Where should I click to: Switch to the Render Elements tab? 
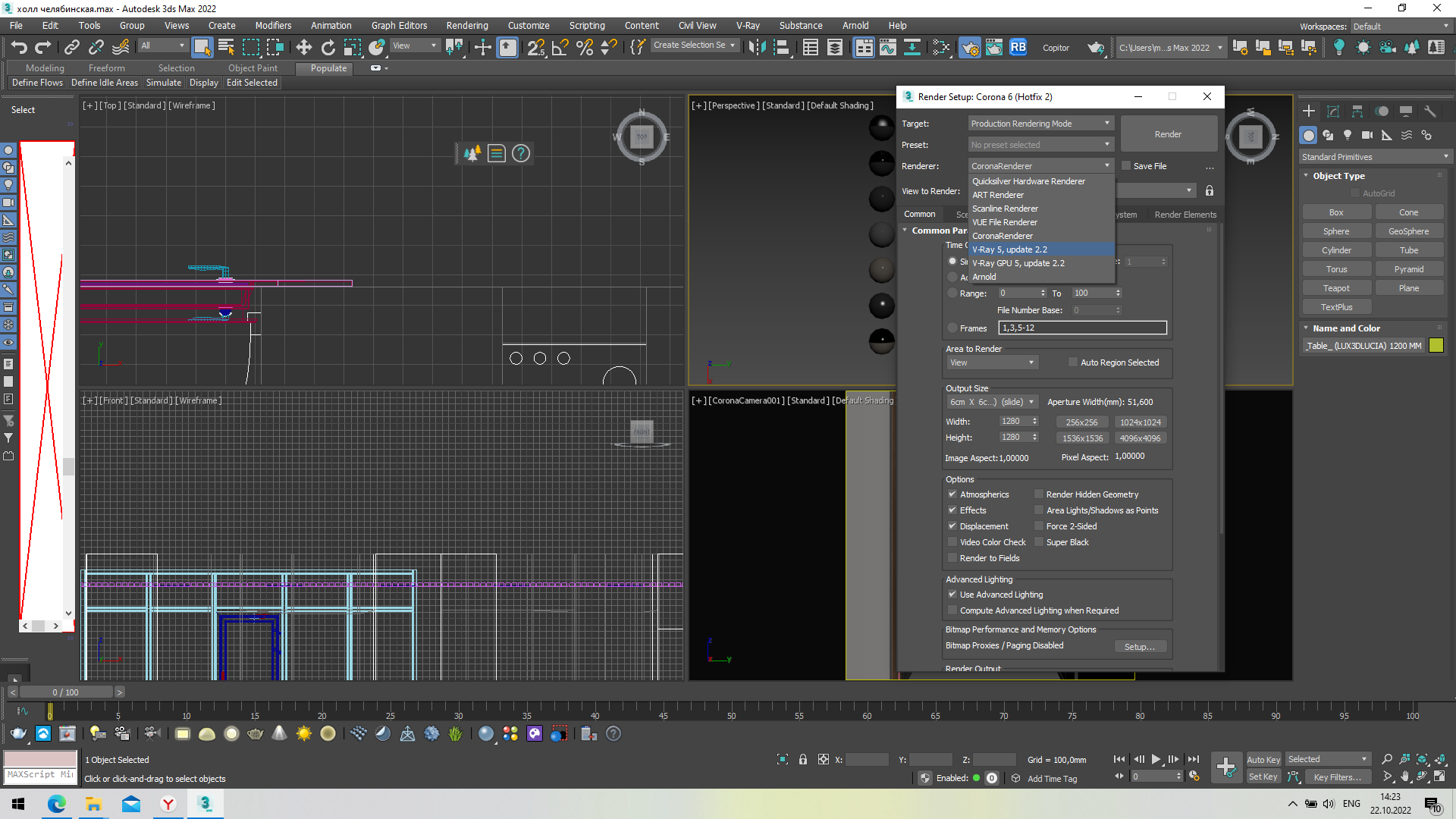[x=1185, y=215]
